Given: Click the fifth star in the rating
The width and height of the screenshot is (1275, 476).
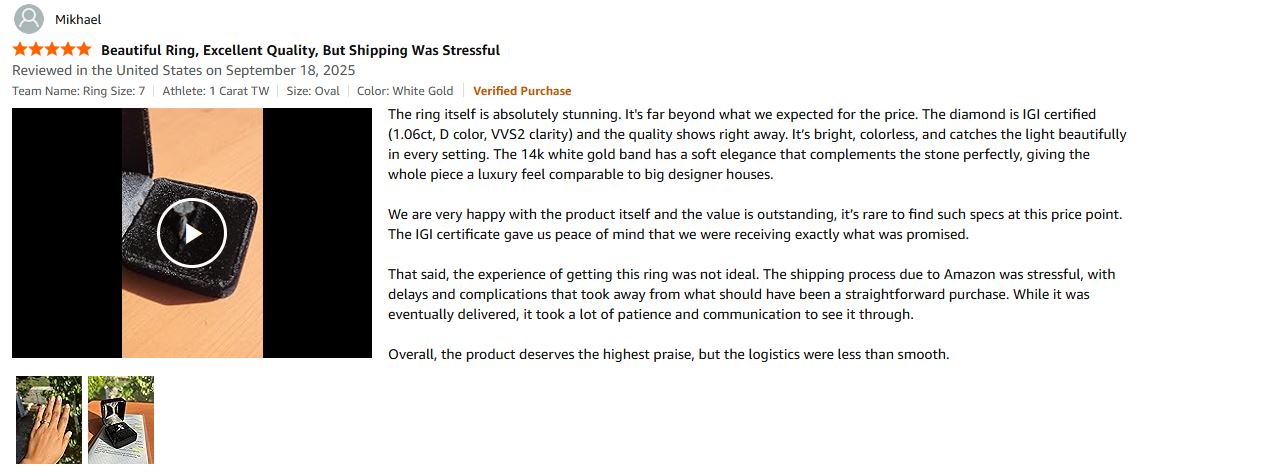Looking at the screenshot, I should (84, 50).
